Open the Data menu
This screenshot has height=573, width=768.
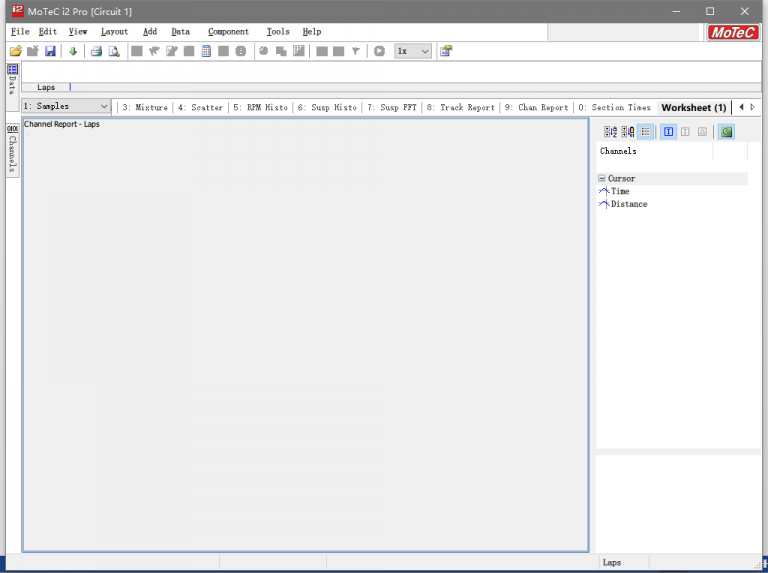pyautogui.click(x=180, y=32)
